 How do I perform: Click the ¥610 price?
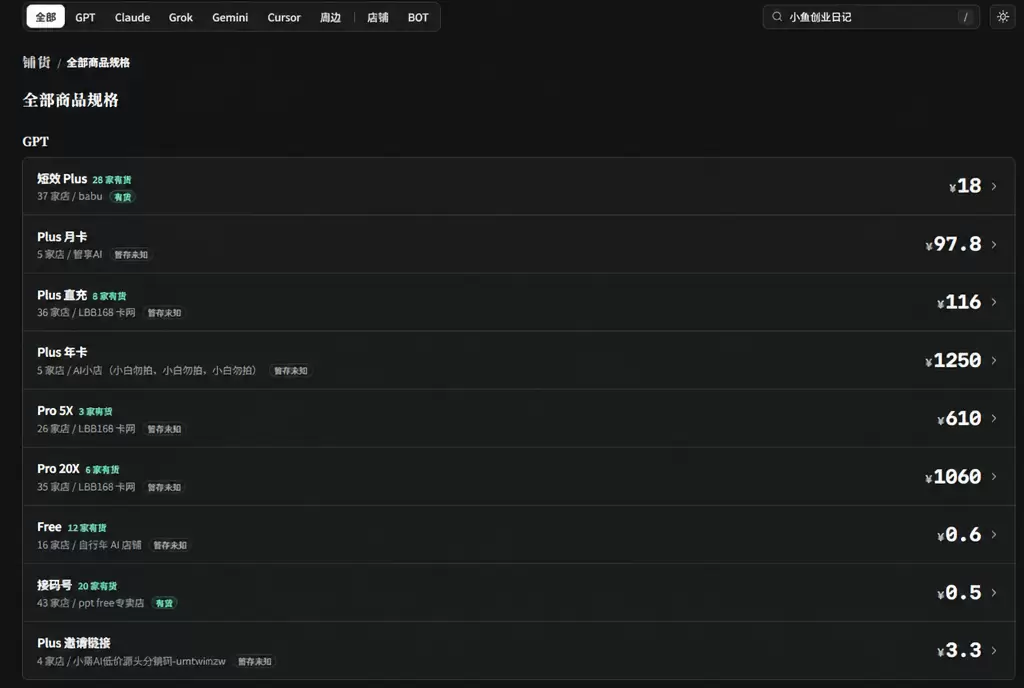click(x=959, y=418)
